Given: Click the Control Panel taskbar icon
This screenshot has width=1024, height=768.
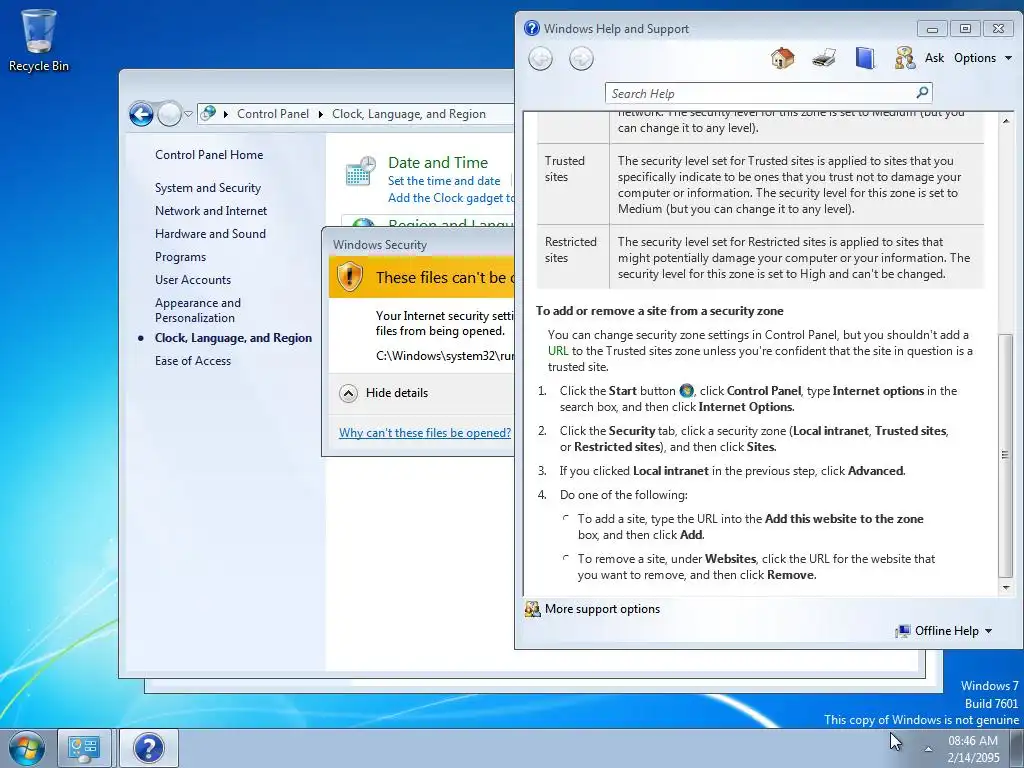Looking at the screenshot, I should tap(84, 748).
